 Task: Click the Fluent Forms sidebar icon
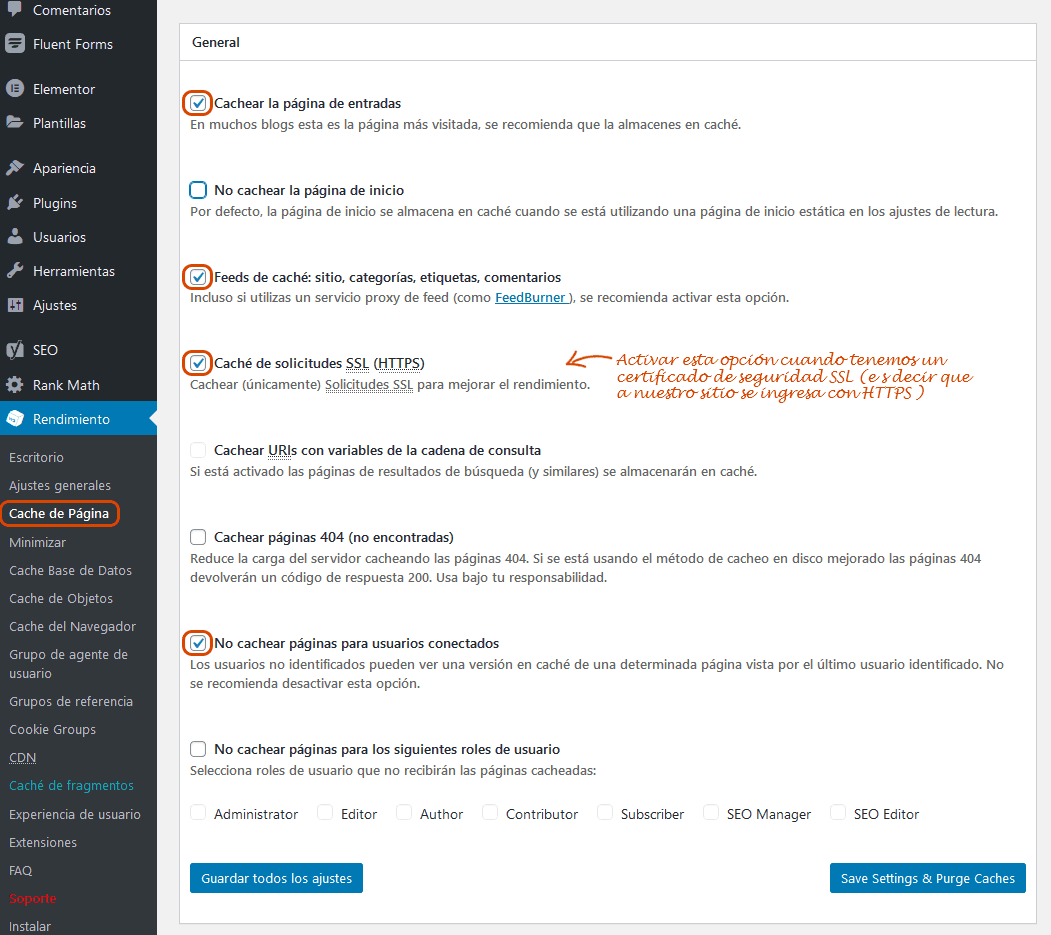(15, 44)
